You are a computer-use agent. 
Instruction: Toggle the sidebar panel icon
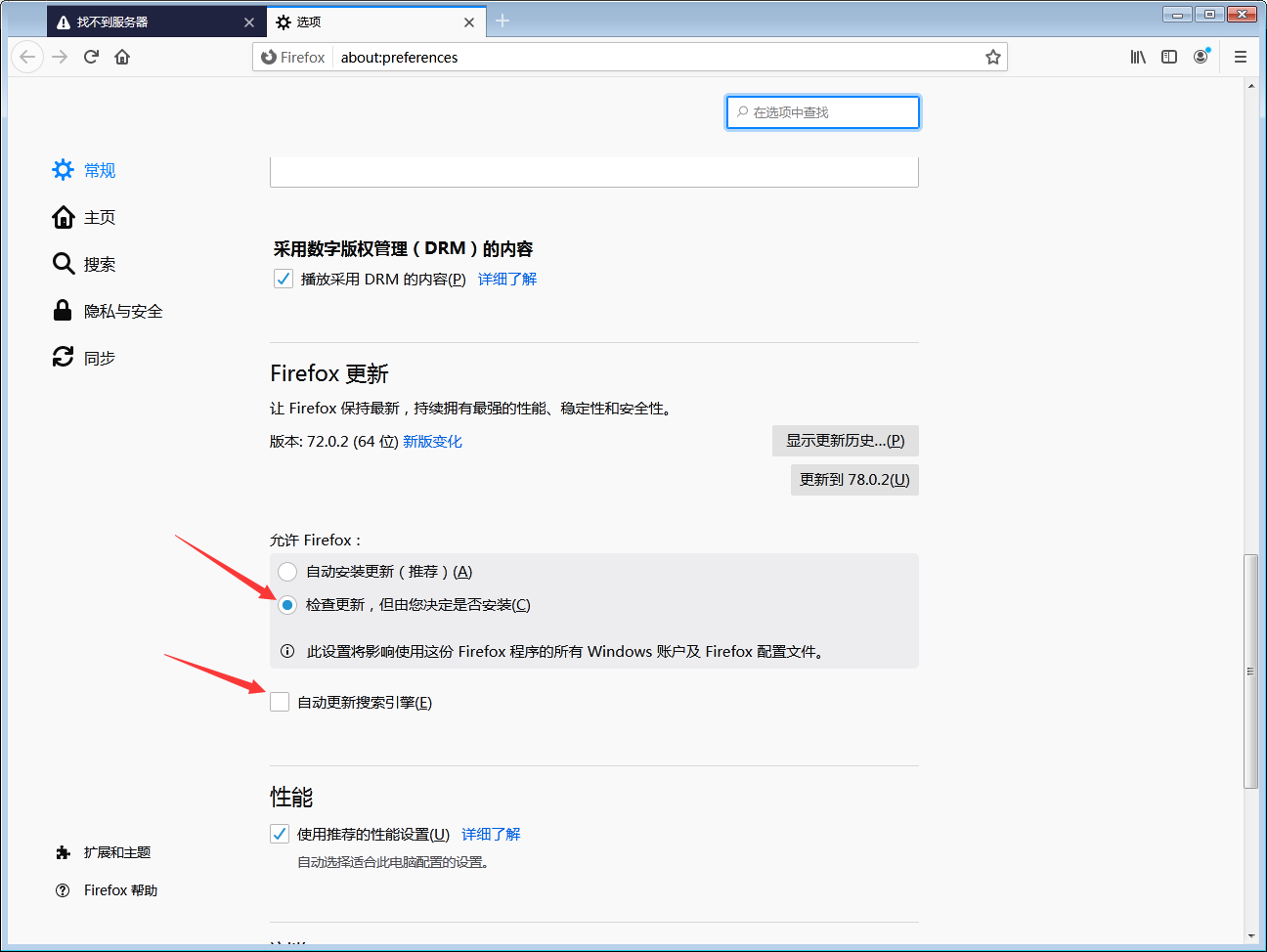click(x=1169, y=57)
